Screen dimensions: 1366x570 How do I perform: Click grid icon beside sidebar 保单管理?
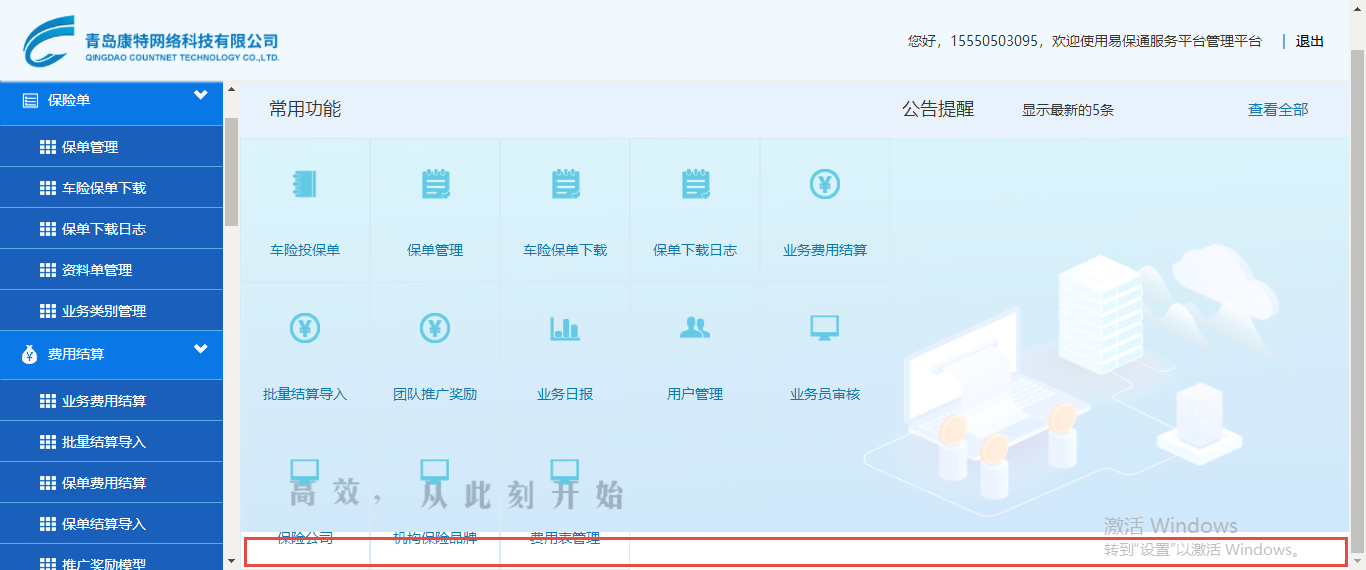pyautogui.click(x=47, y=147)
